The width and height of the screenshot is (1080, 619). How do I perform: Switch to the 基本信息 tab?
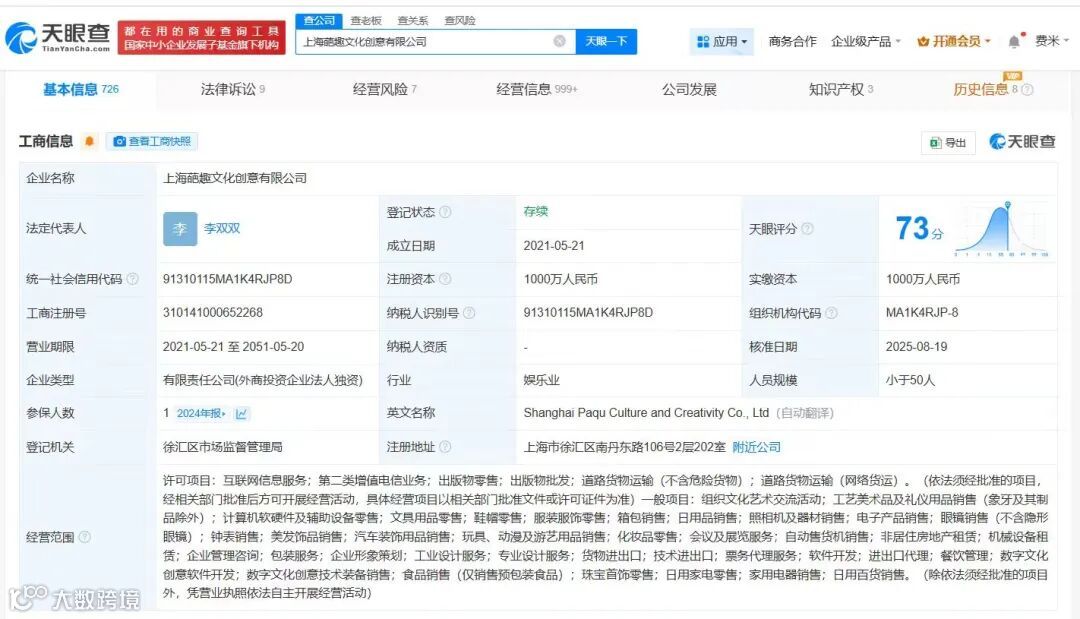coord(81,90)
